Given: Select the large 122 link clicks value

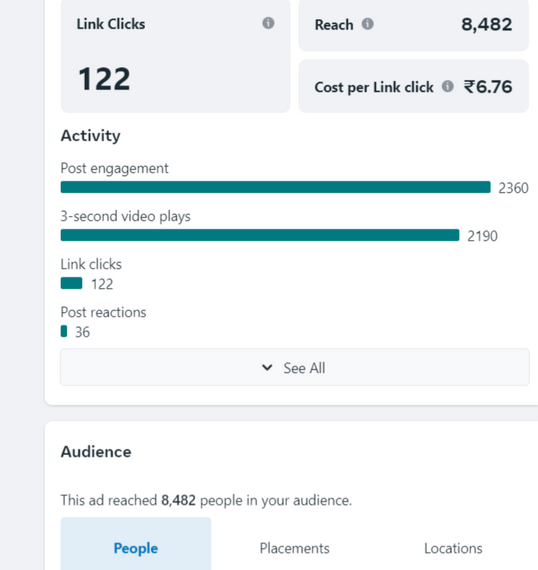Looking at the screenshot, I should pyautogui.click(x=104, y=79).
